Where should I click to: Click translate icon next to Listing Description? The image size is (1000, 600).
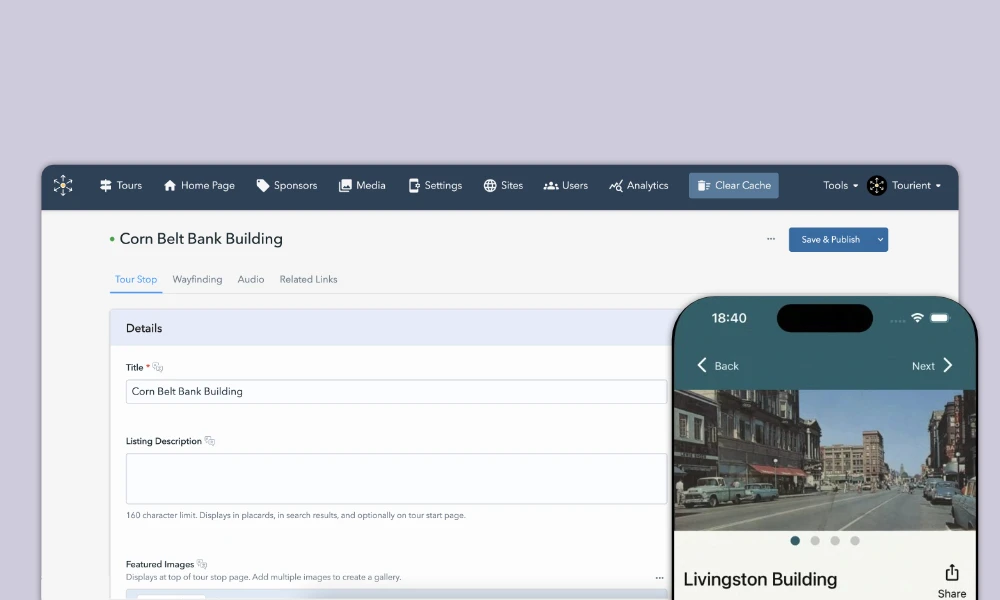click(x=210, y=441)
